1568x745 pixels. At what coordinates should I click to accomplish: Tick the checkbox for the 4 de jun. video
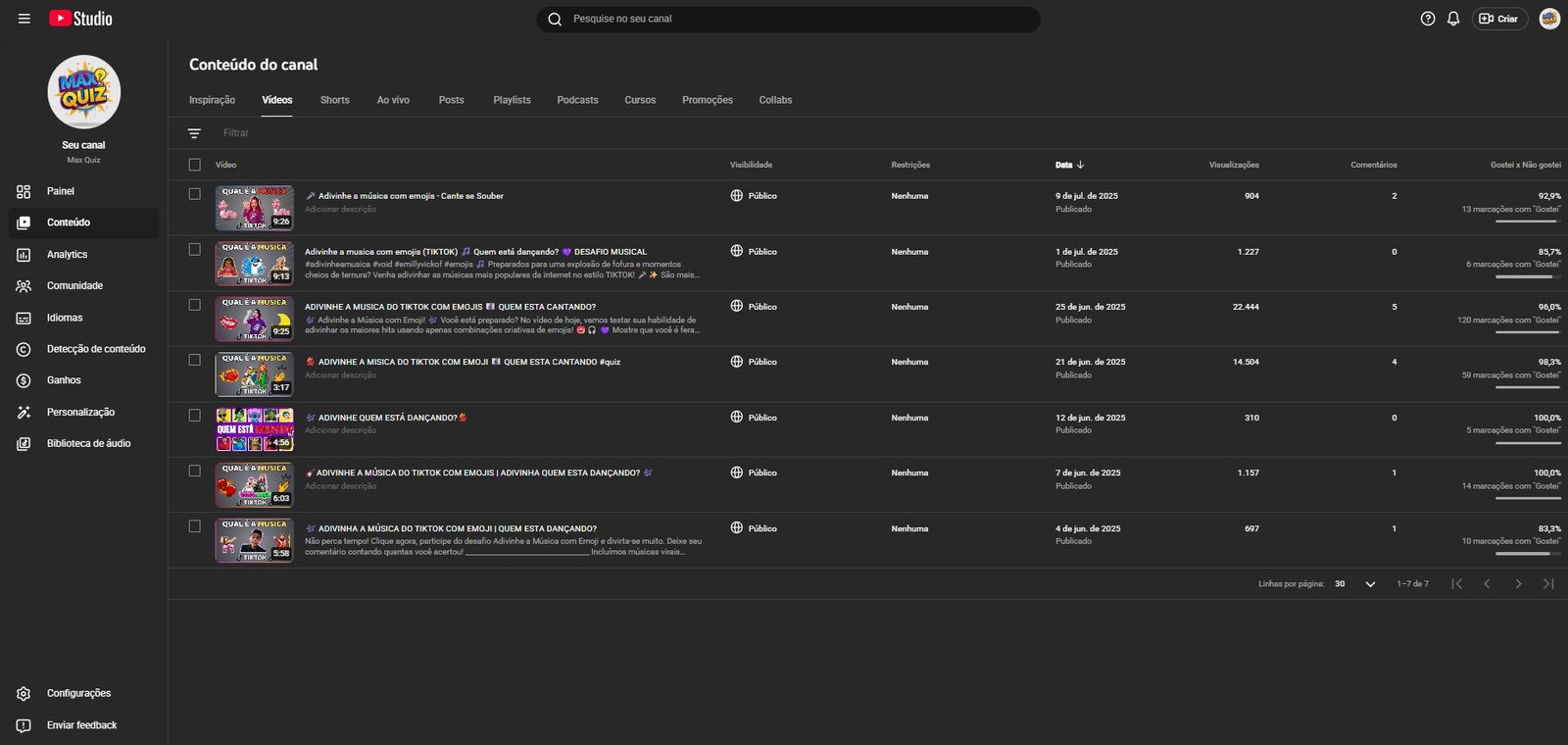click(x=194, y=526)
